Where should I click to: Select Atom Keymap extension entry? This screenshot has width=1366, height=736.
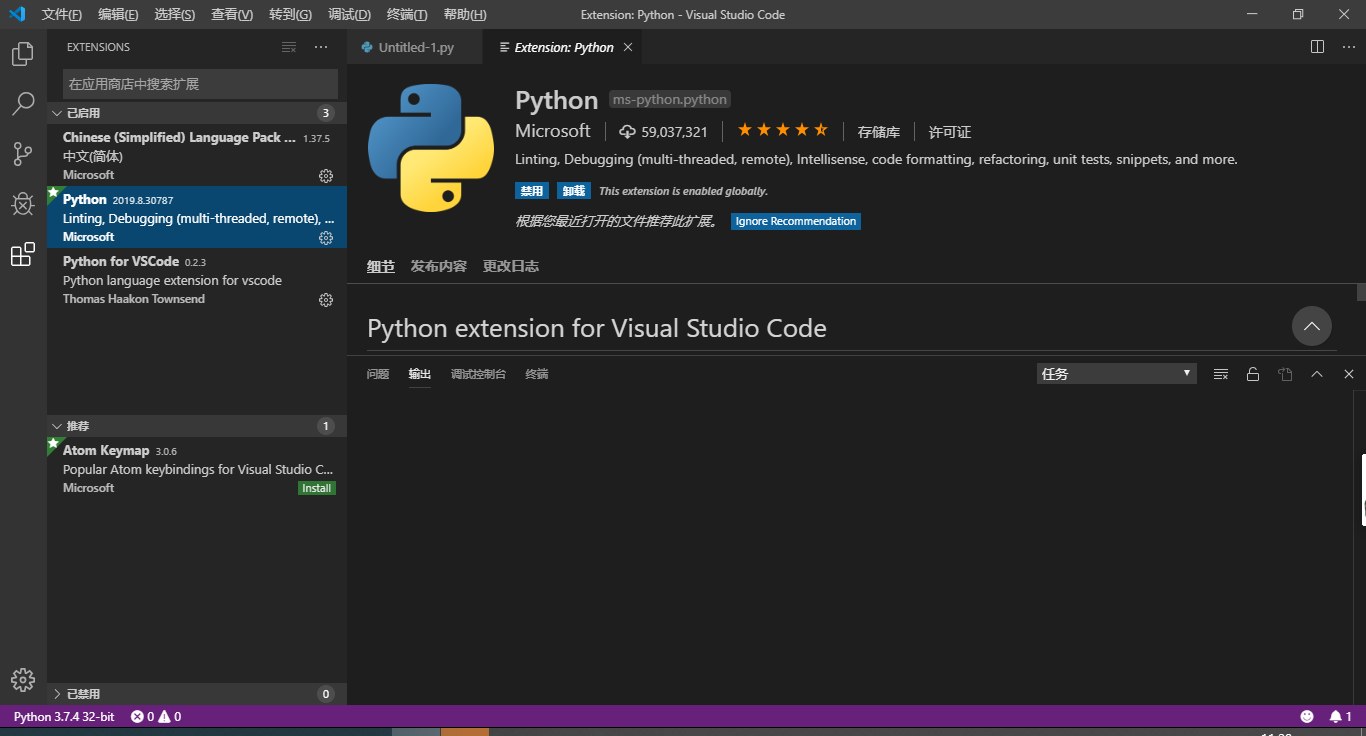coord(197,468)
